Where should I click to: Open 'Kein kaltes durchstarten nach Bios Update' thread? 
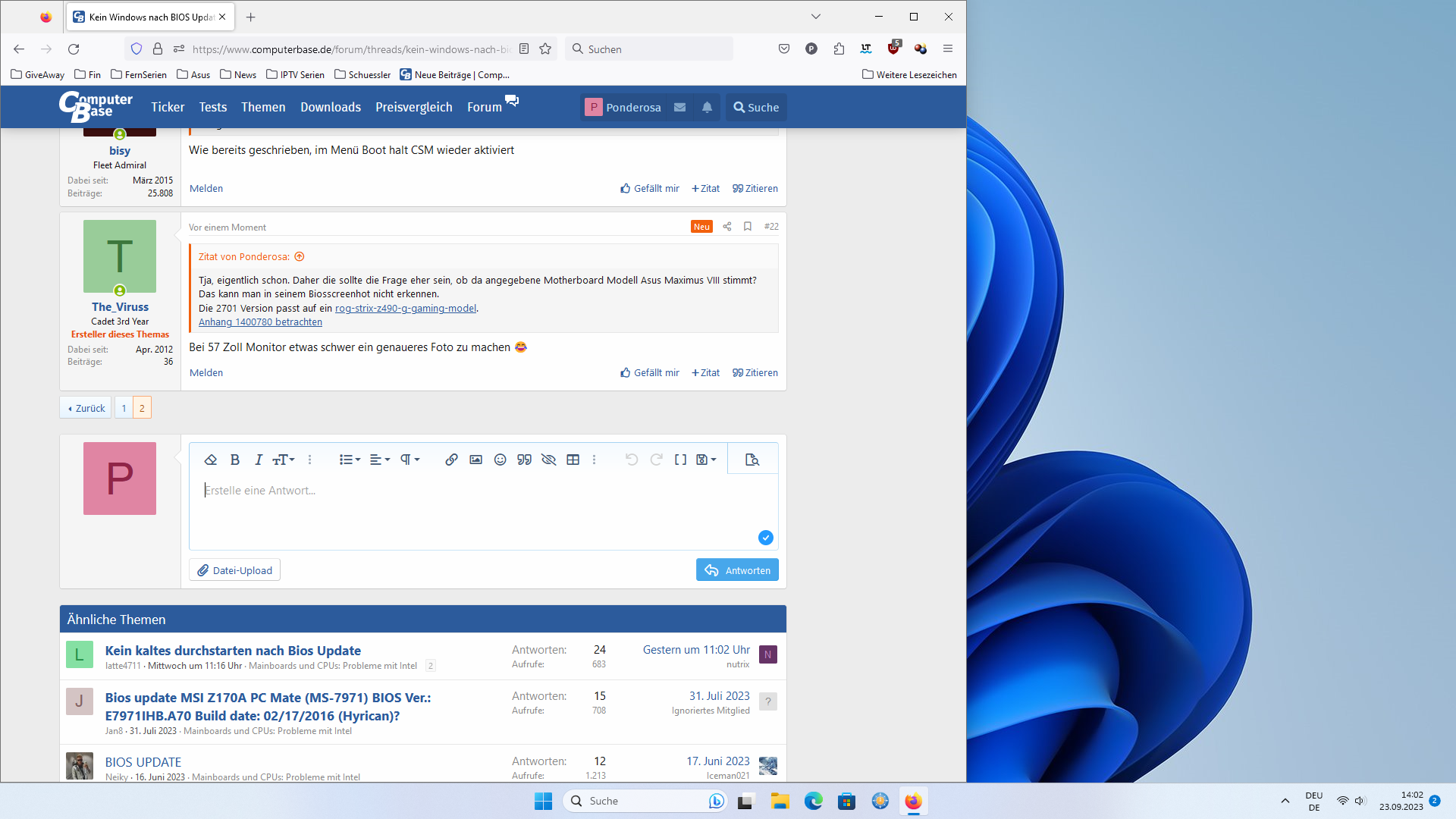[233, 650]
